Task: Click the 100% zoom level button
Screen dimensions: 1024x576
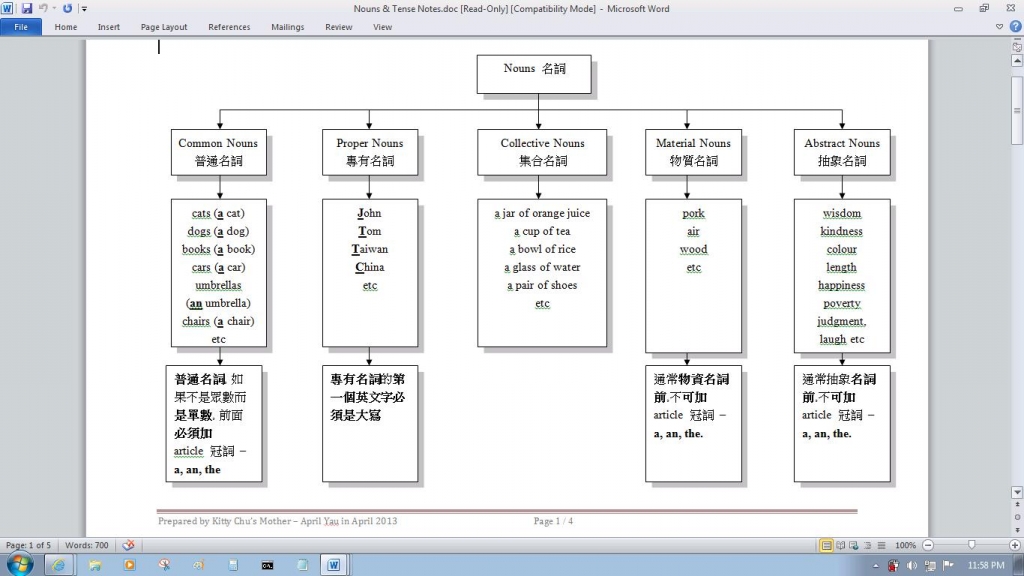Action: [x=906, y=545]
